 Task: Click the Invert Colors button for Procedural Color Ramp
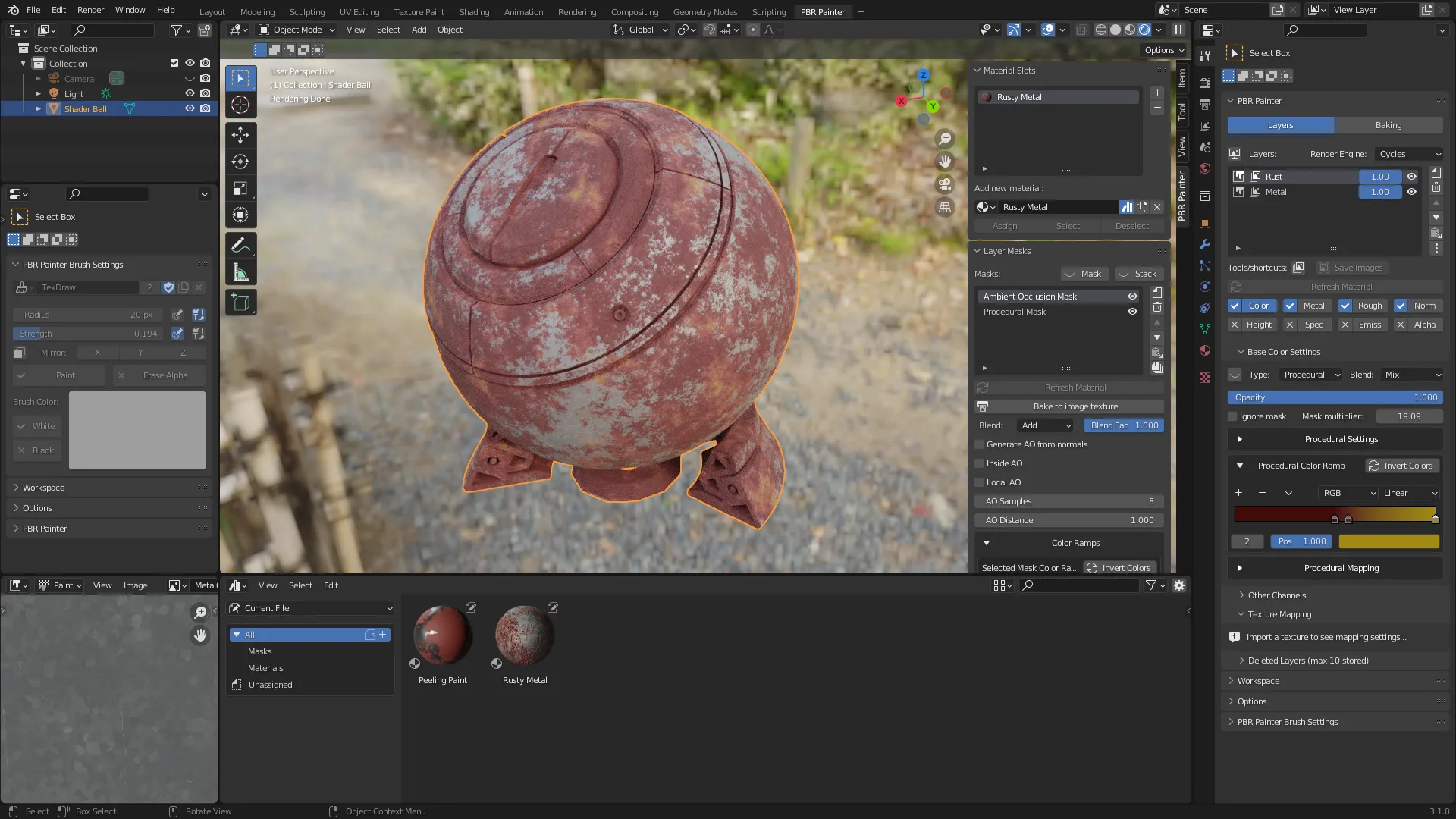[x=1401, y=466]
